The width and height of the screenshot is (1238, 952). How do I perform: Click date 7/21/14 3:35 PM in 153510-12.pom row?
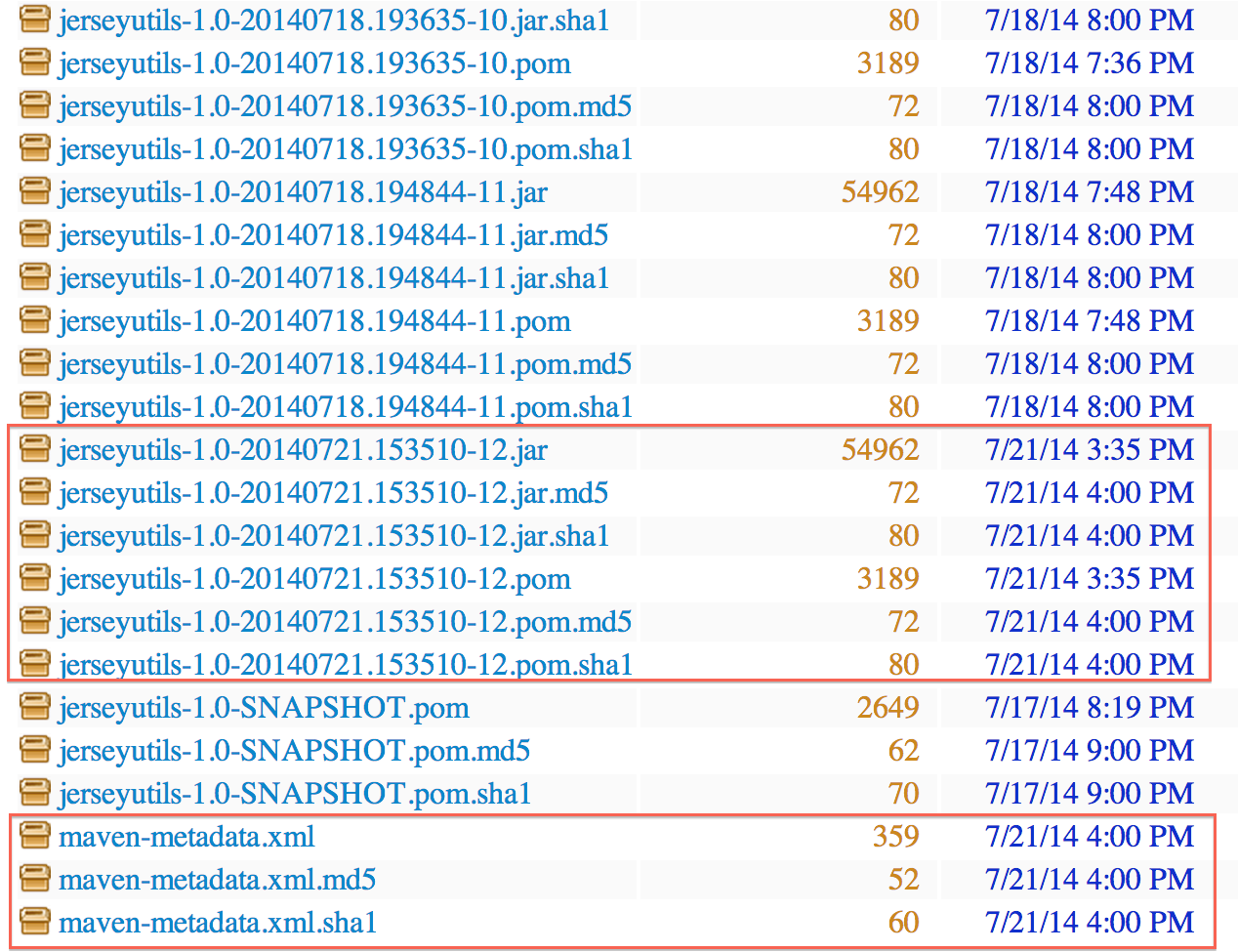tap(1090, 579)
